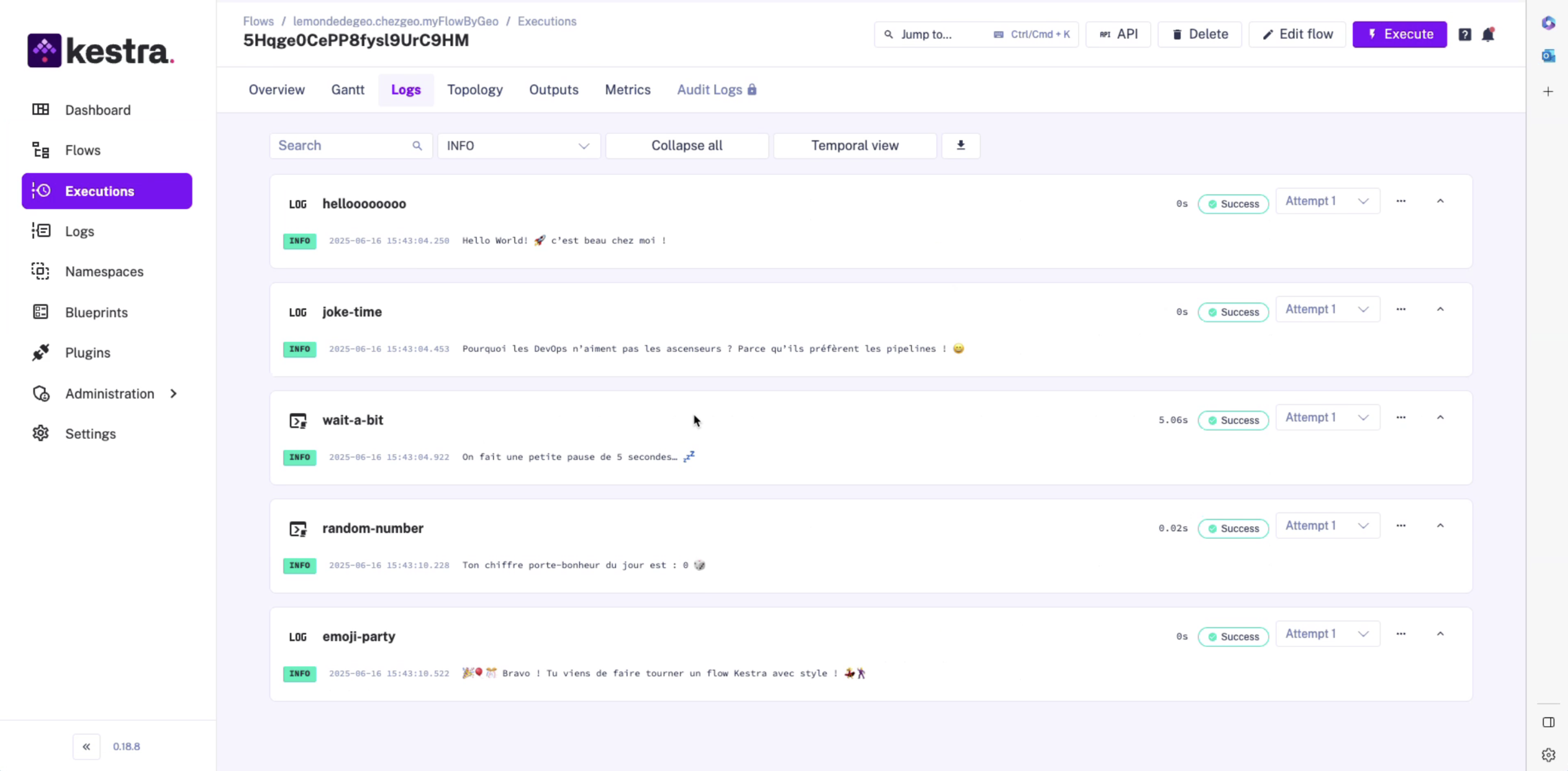Collapse the sidebar with double-chevron icon
This screenshot has height=771, width=1568.
point(87,746)
